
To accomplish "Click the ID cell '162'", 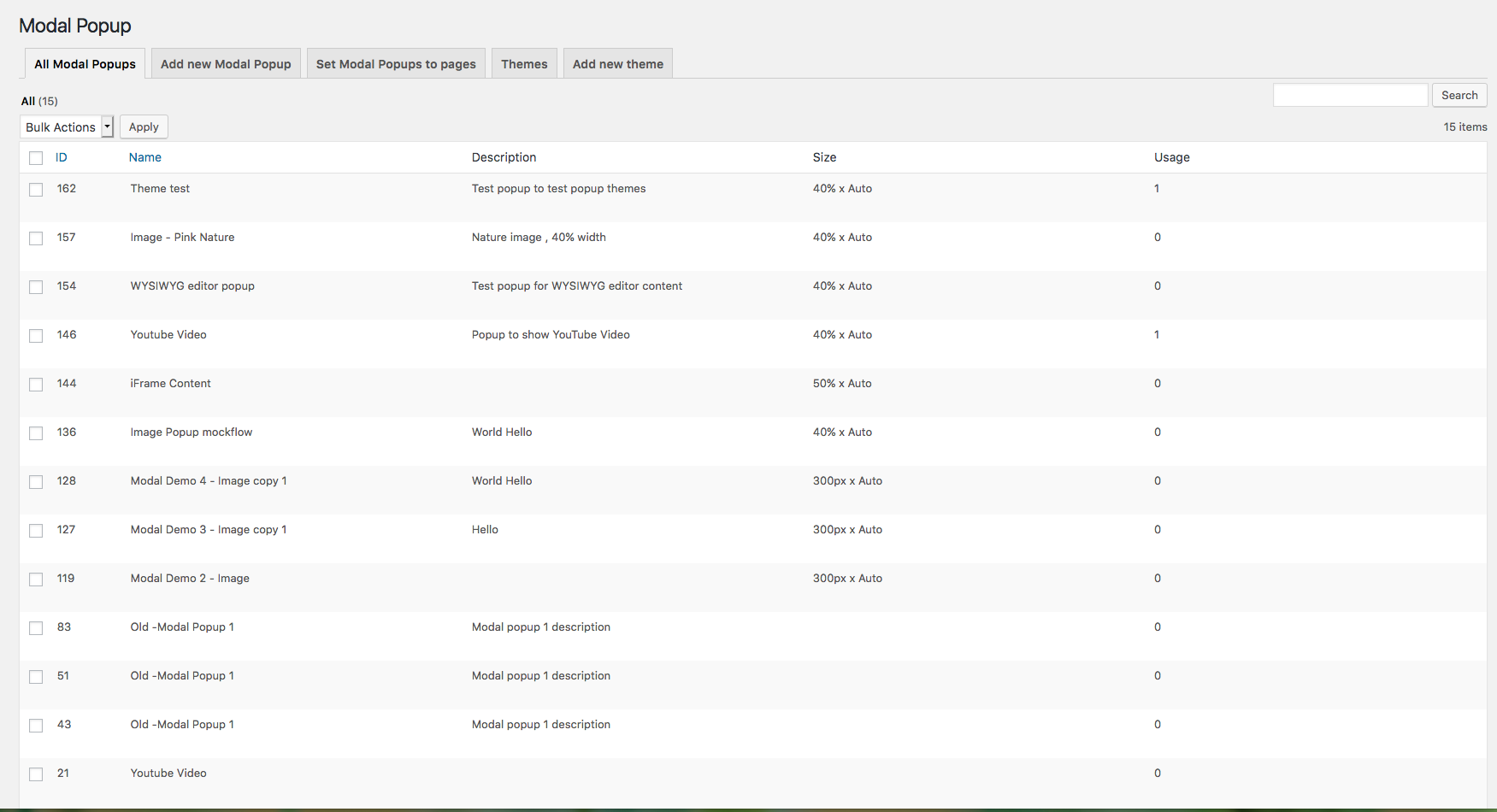I will point(67,189).
